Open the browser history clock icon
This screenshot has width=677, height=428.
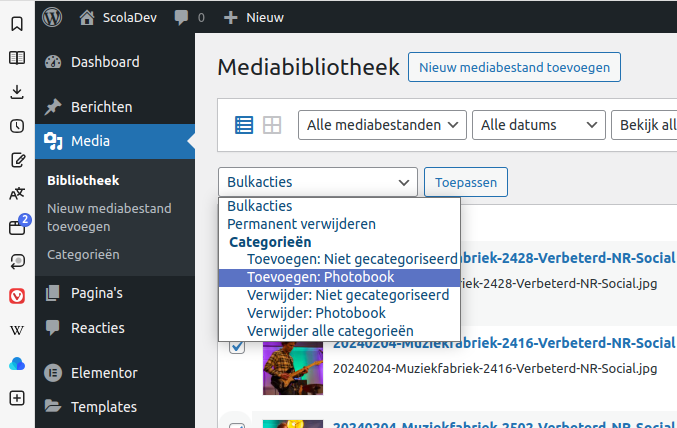17,126
